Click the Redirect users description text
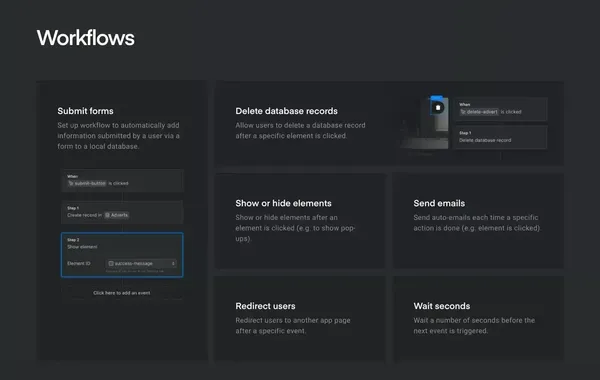 click(x=293, y=326)
